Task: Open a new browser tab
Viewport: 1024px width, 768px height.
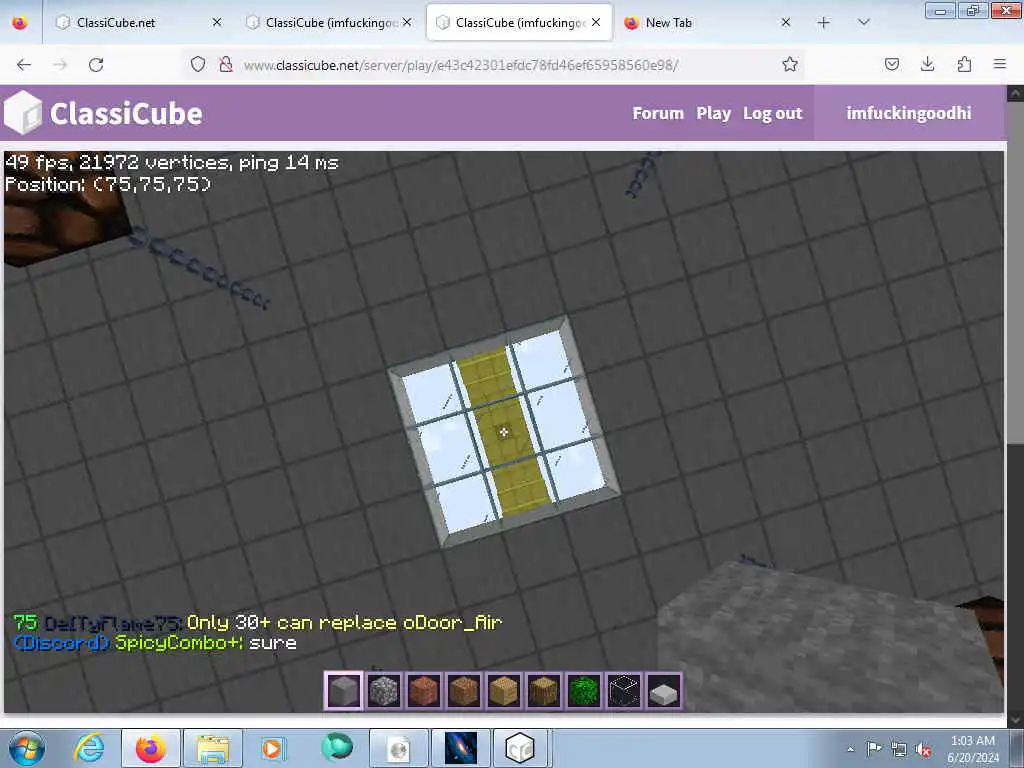Action: [824, 23]
